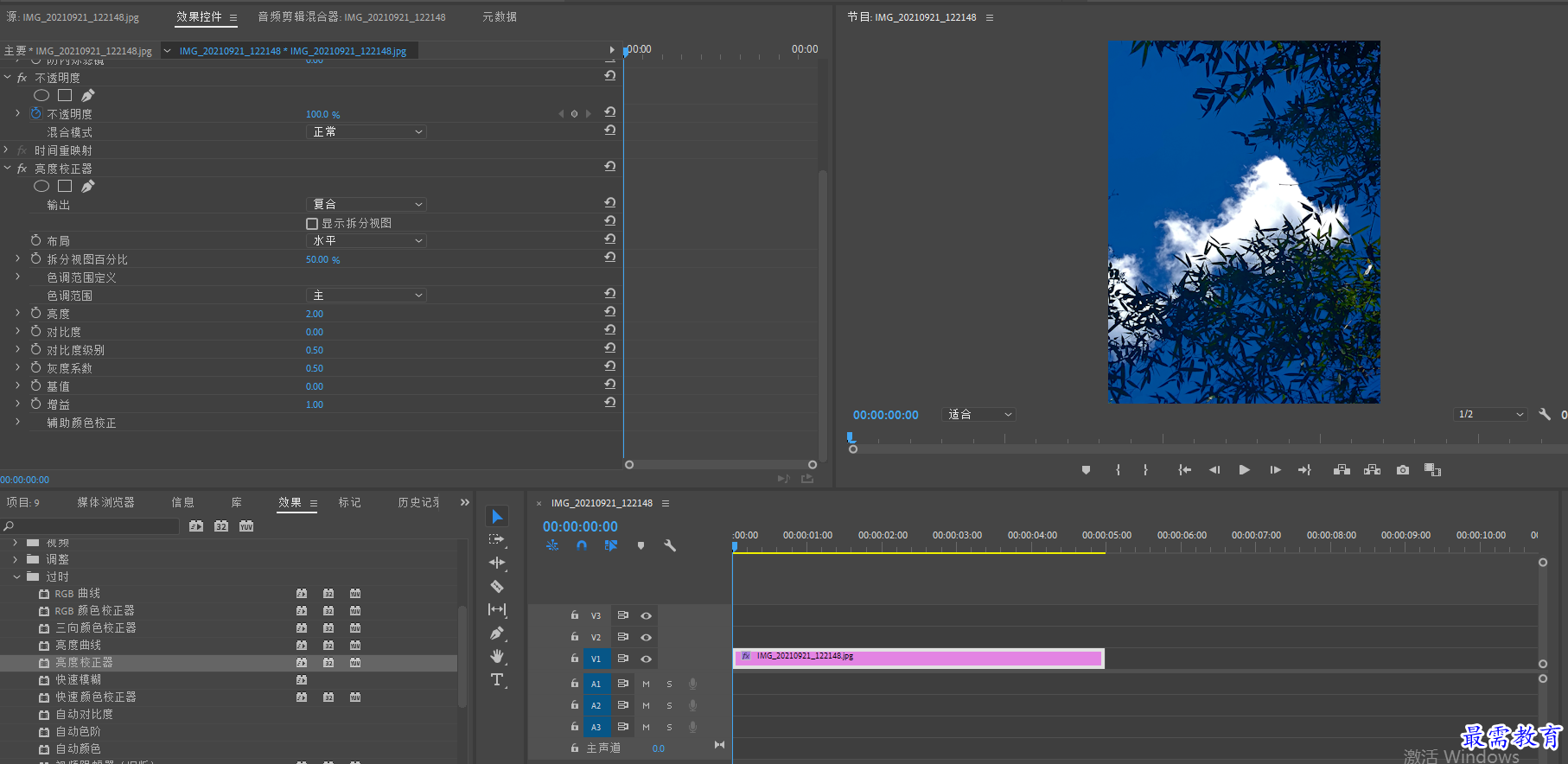Screen dimensions: 1568x764
Task: Select the Hand tool
Action: 497,656
